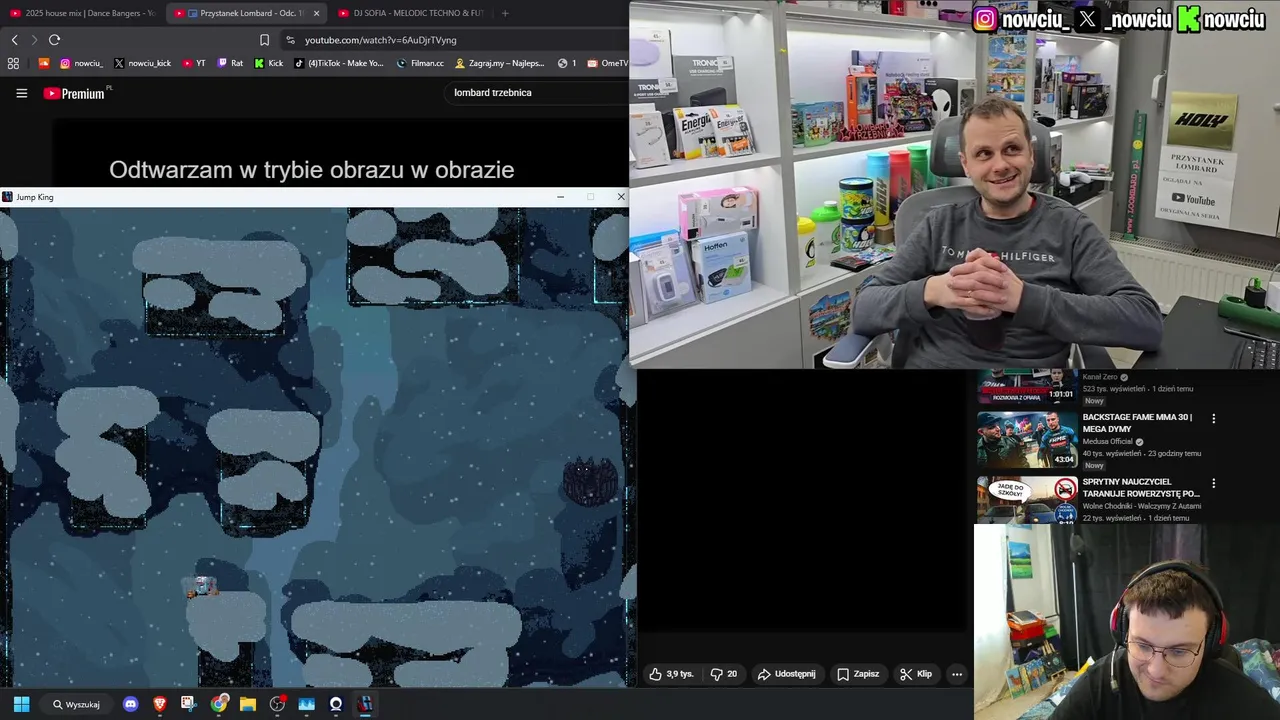This screenshot has width=1280, height=720.
Task: Click the Udostępnij share button
Action: pyautogui.click(x=786, y=674)
